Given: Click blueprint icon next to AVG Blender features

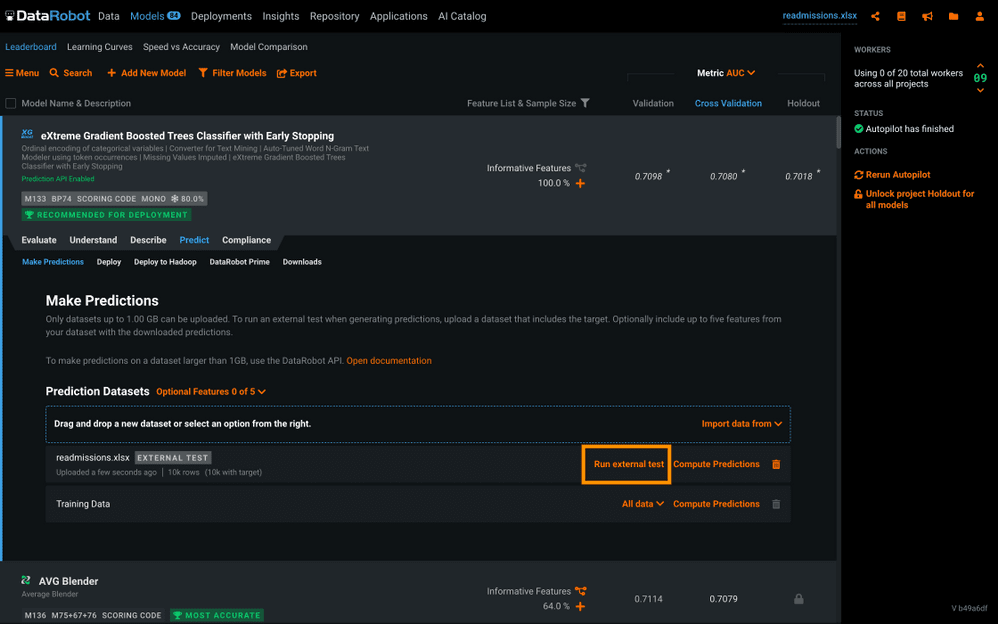Looking at the screenshot, I should (x=580, y=591).
